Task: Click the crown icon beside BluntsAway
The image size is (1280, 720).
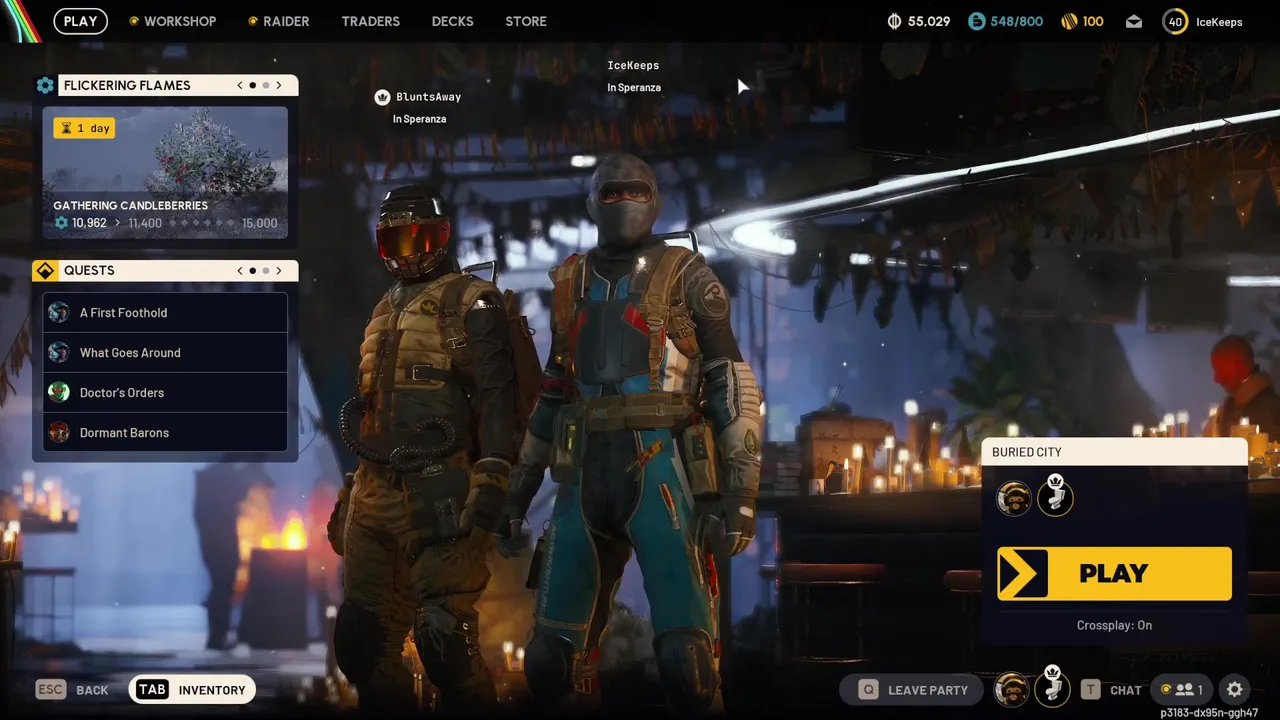Action: (x=382, y=97)
